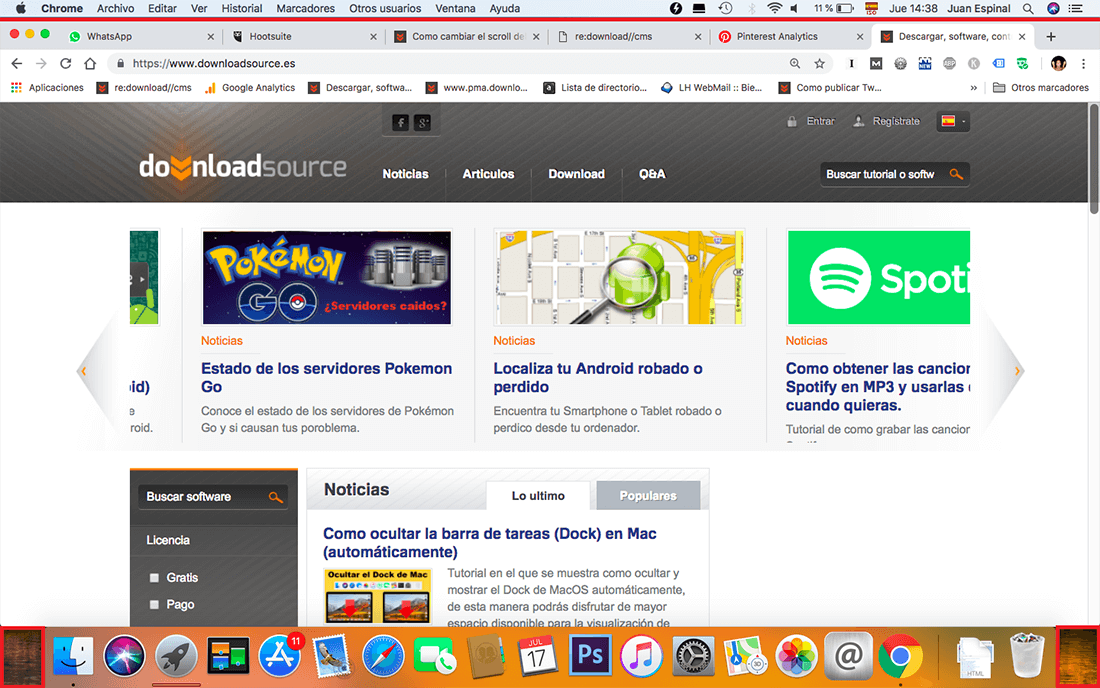The height and width of the screenshot is (688, 1100).
Task: Open Mission Control in the Dock
Action: 228,656
